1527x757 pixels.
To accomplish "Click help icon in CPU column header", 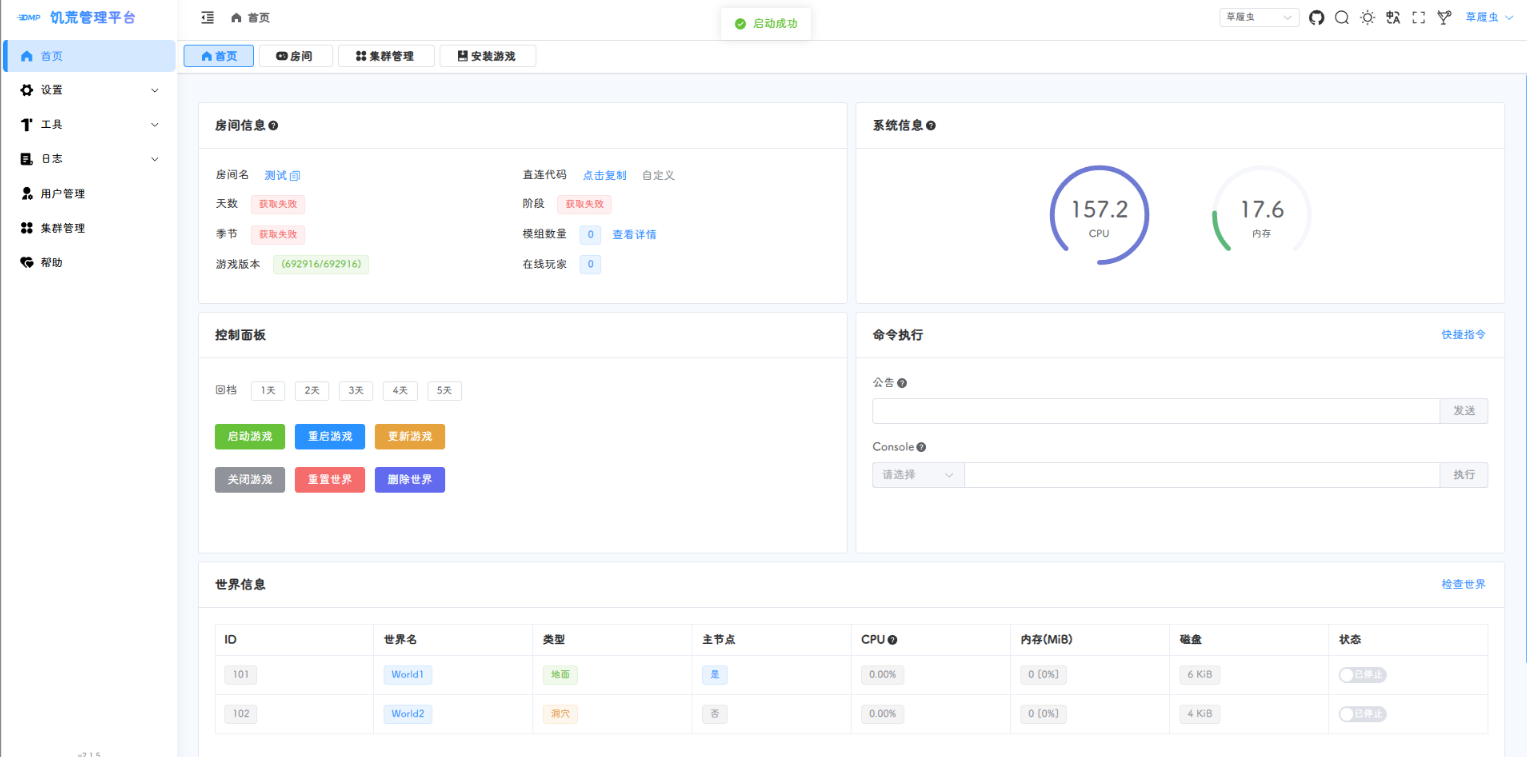I will 892,640.
